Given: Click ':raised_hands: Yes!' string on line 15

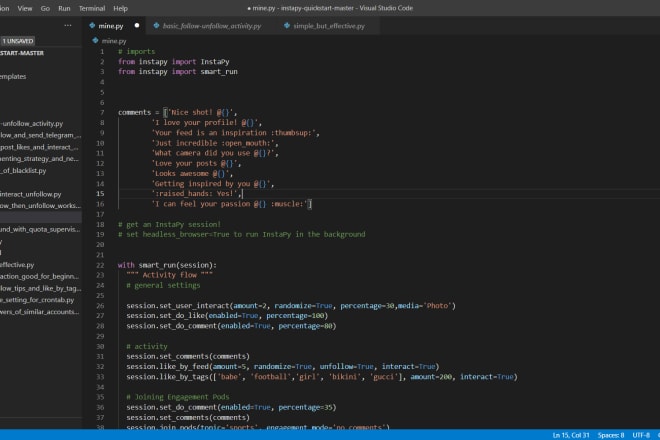Looking at the screenshot, I should tap(195, 194).
